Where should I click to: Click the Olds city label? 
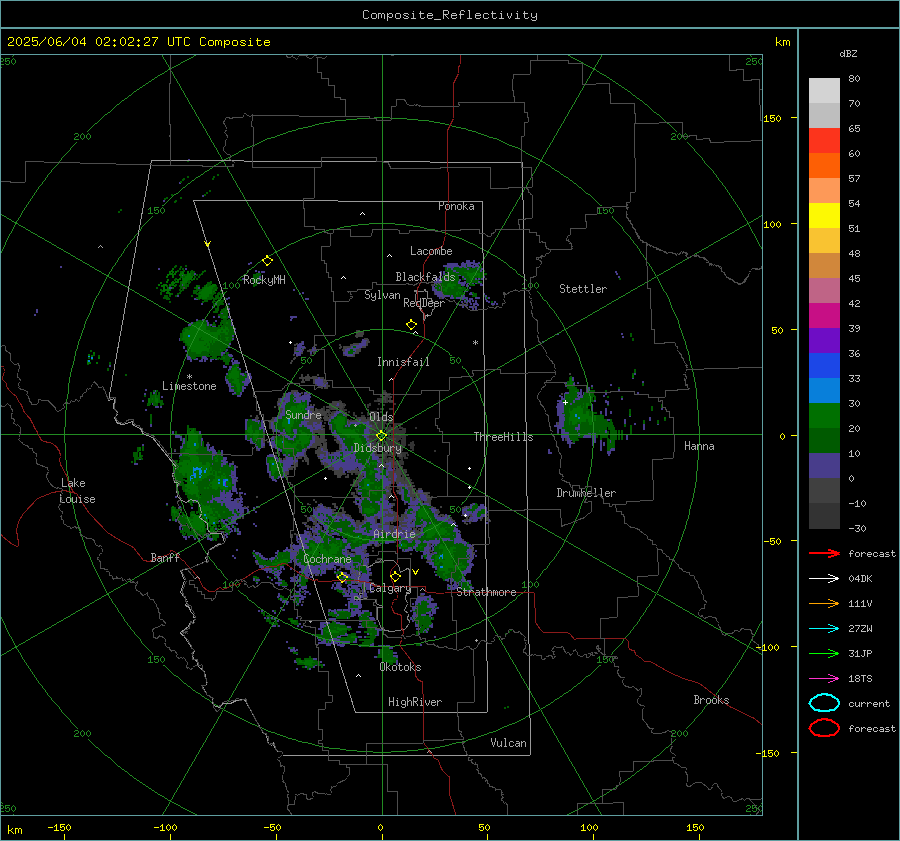[x=381, y=417]
